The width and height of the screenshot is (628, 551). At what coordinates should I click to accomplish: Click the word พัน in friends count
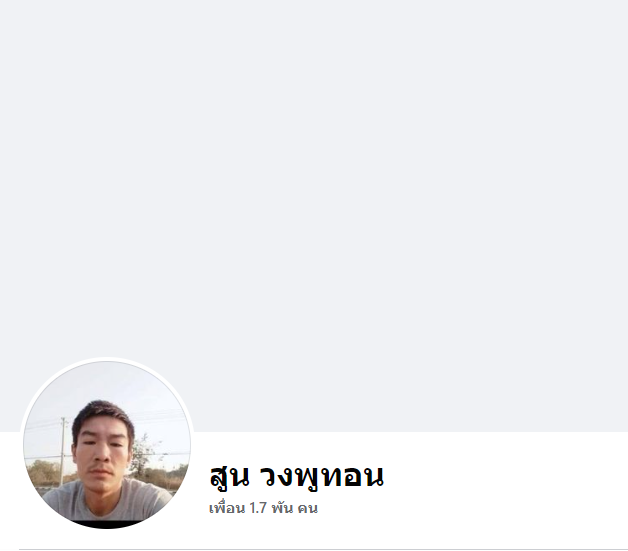(282, 508)
